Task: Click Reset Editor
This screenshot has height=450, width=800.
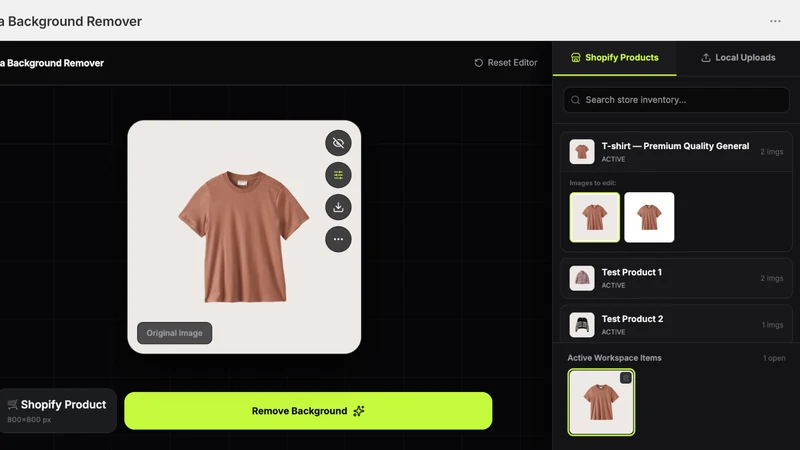Action: tap(506, 63)
